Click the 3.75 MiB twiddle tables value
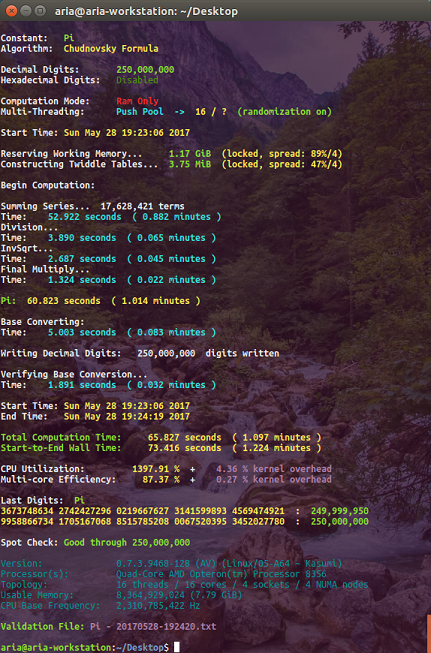This screenshot has height=653, width=431. [189, 164]
